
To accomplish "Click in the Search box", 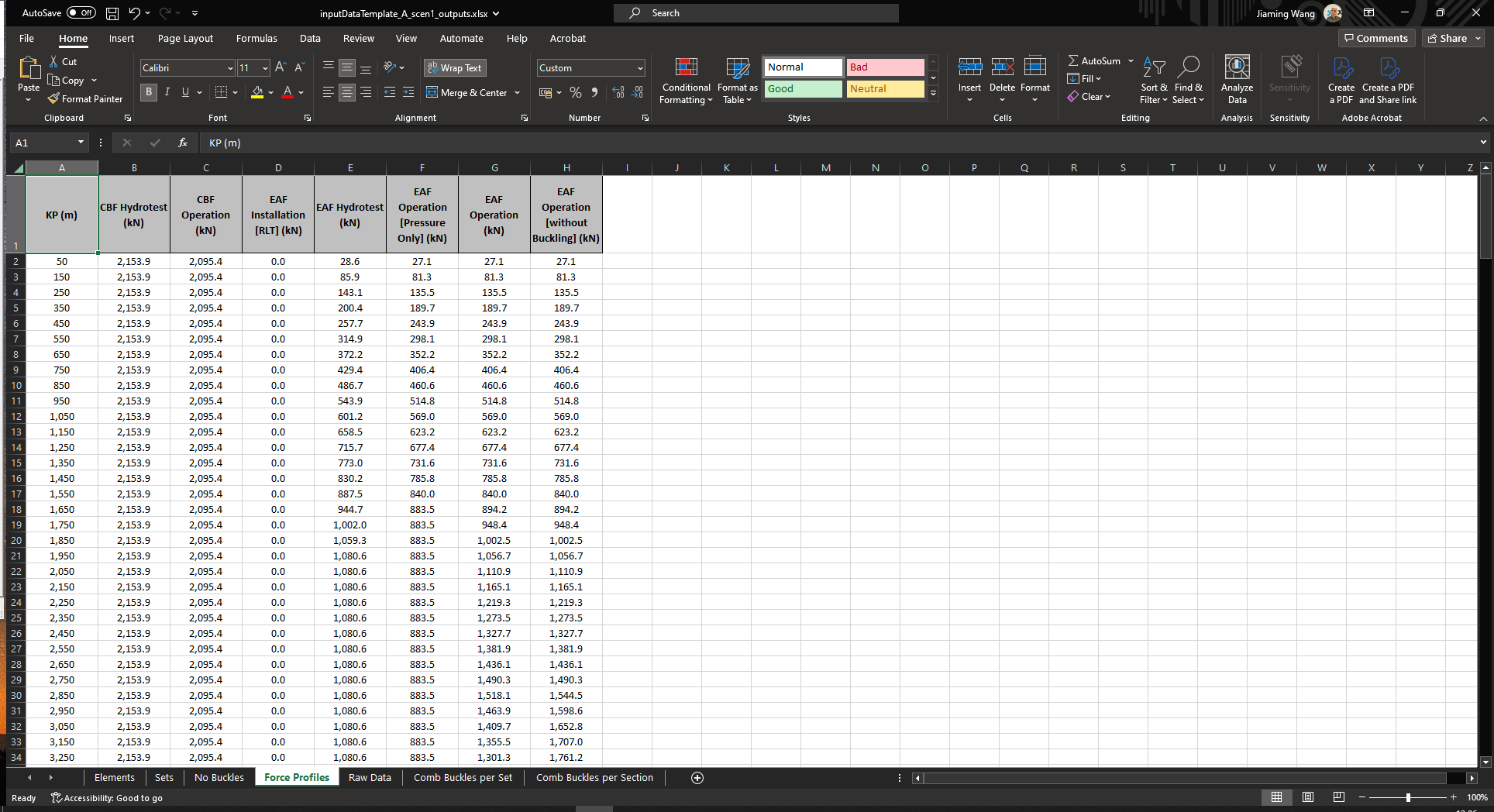I will point(756,13).
